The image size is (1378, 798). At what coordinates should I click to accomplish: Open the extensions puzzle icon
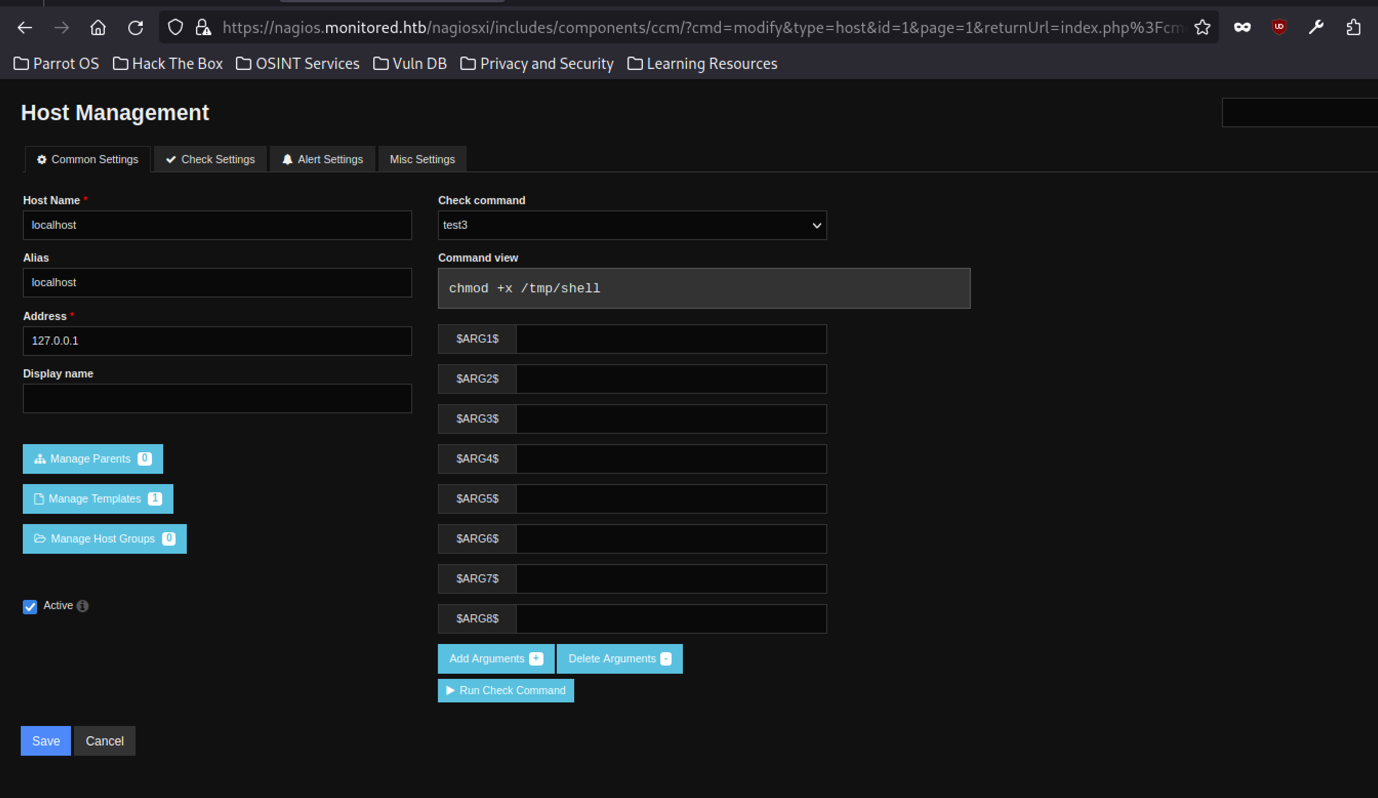coord(1353,27)
